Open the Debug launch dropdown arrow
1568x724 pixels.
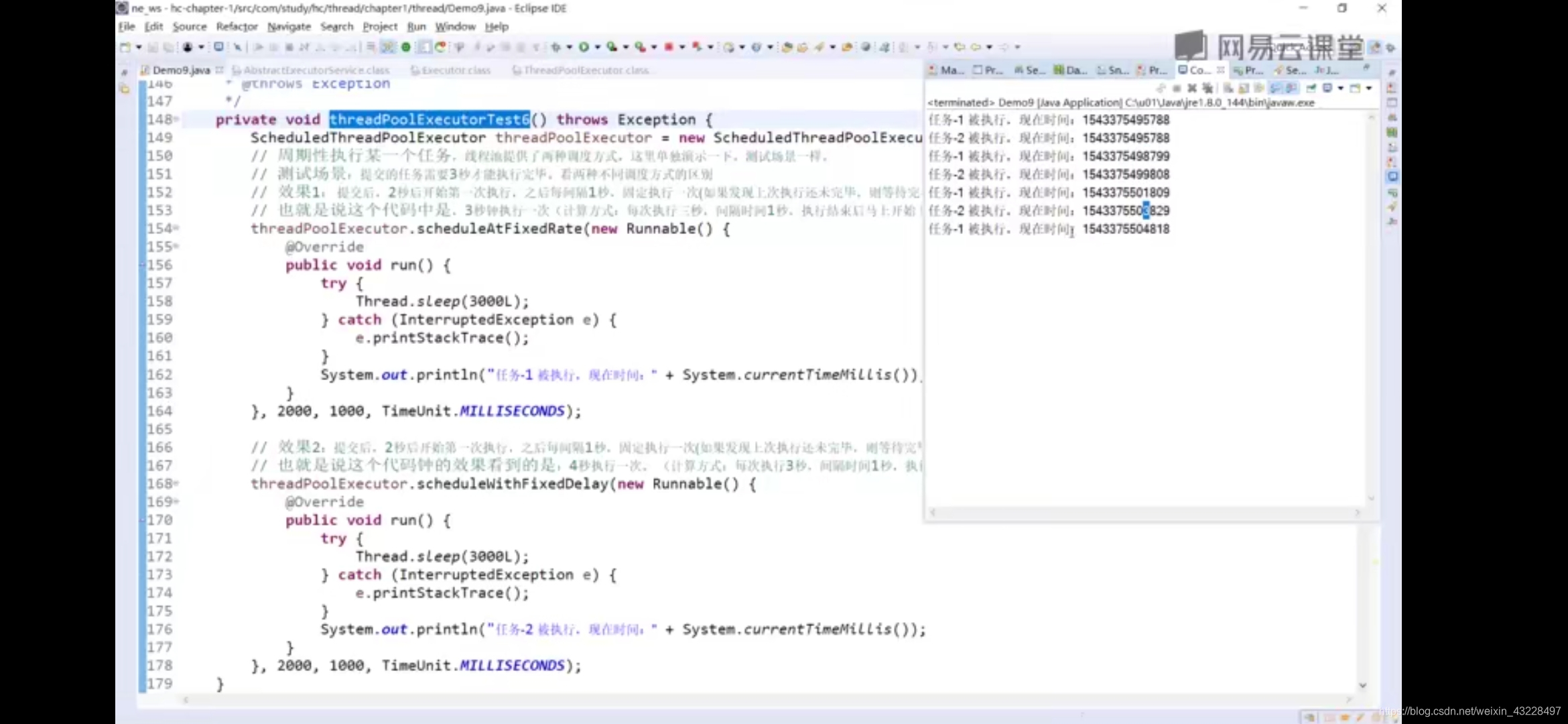click(x=569, y=47)
